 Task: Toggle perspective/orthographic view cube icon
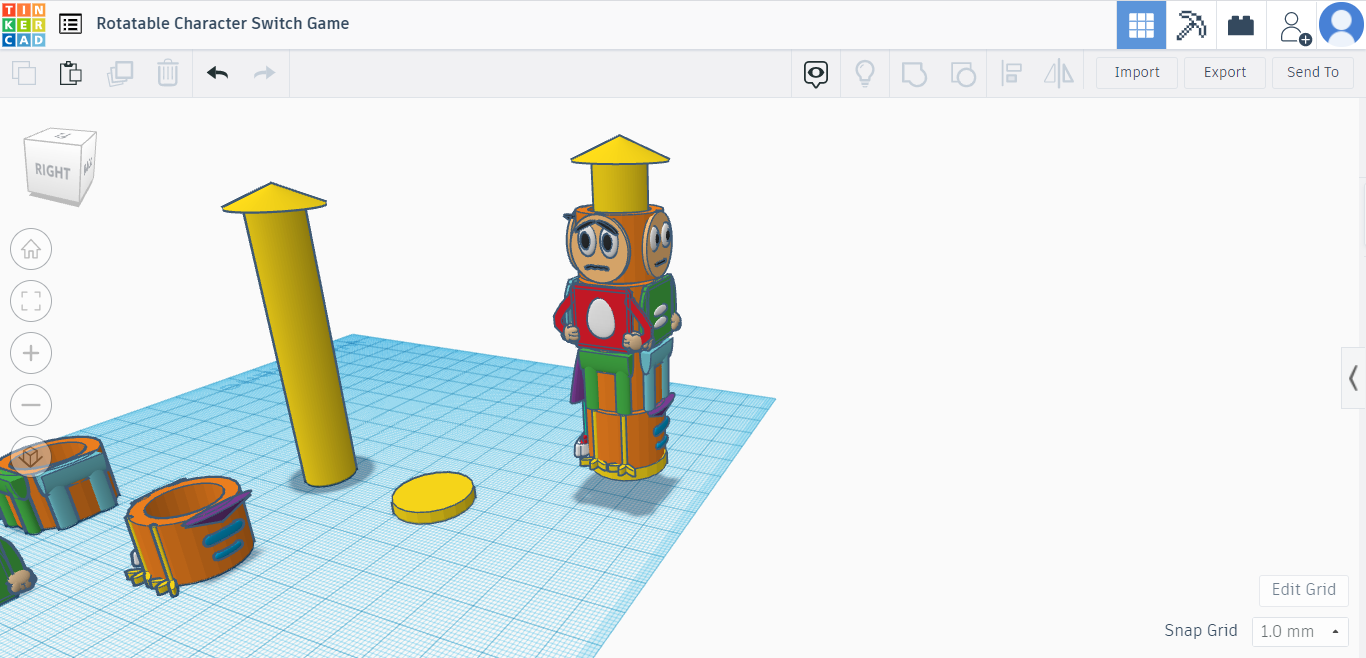[x=31, y=457]
